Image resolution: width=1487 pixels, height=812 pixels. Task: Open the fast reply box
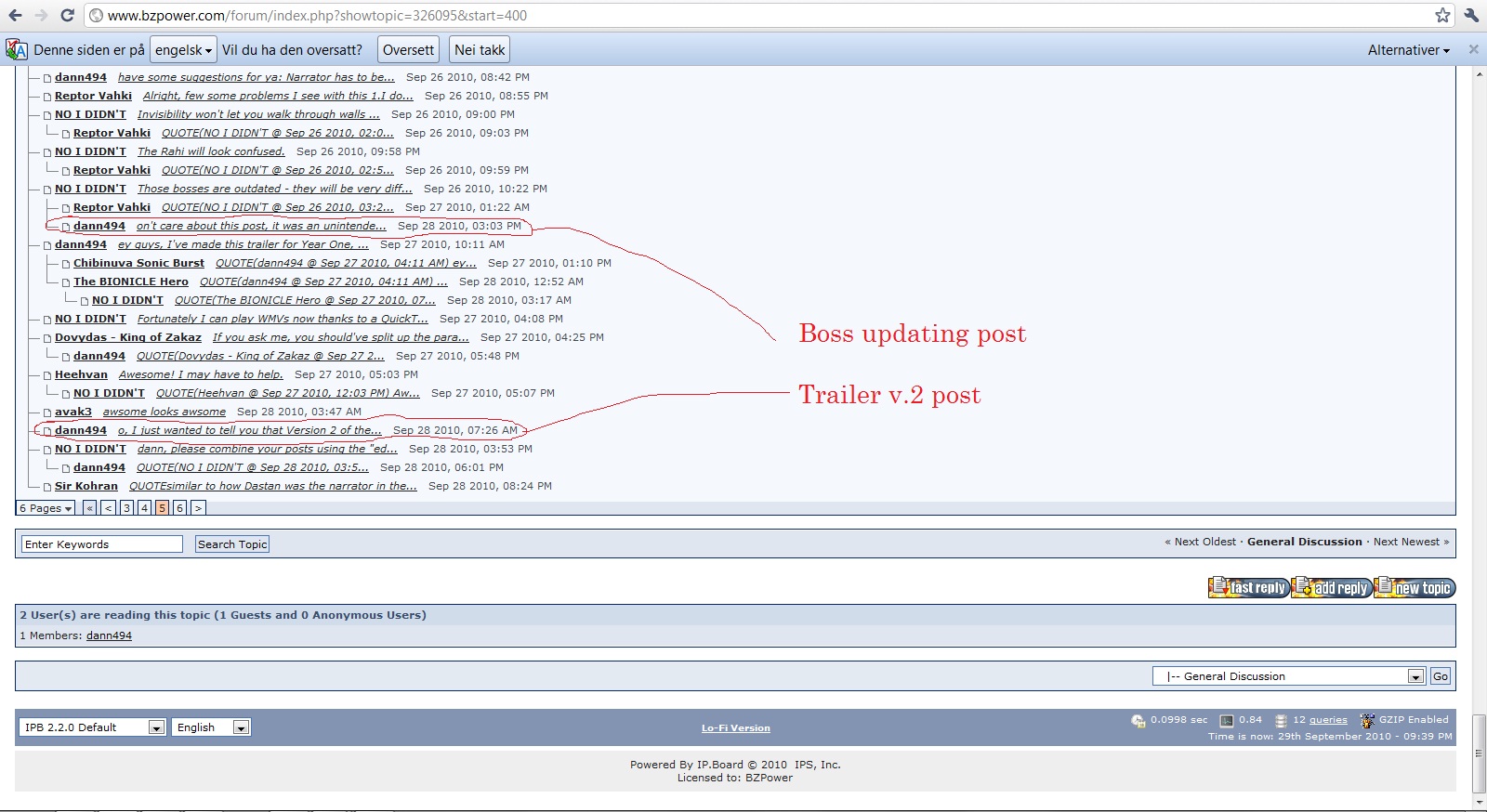1249,587
